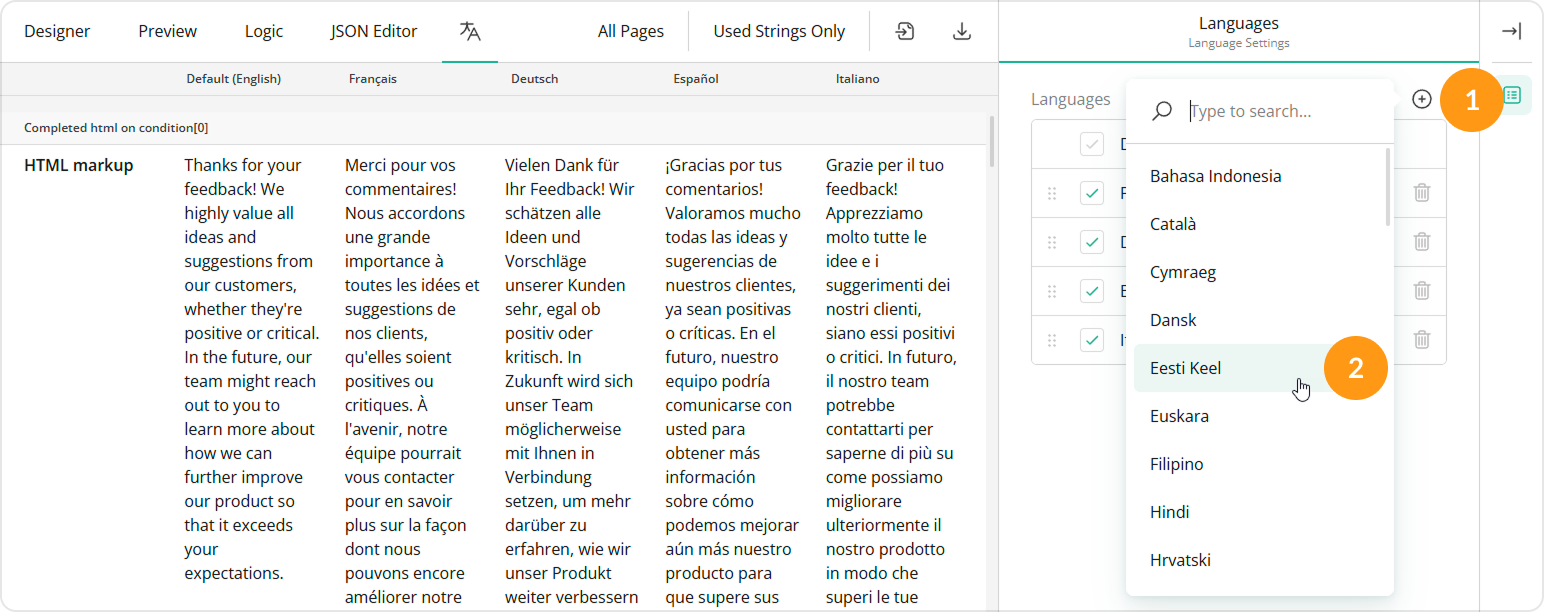Choose Bahasa Indonesia from the language dropdown
Image resolution: width=1544 pixels, height=612 pixels.
pos(1216,175)
